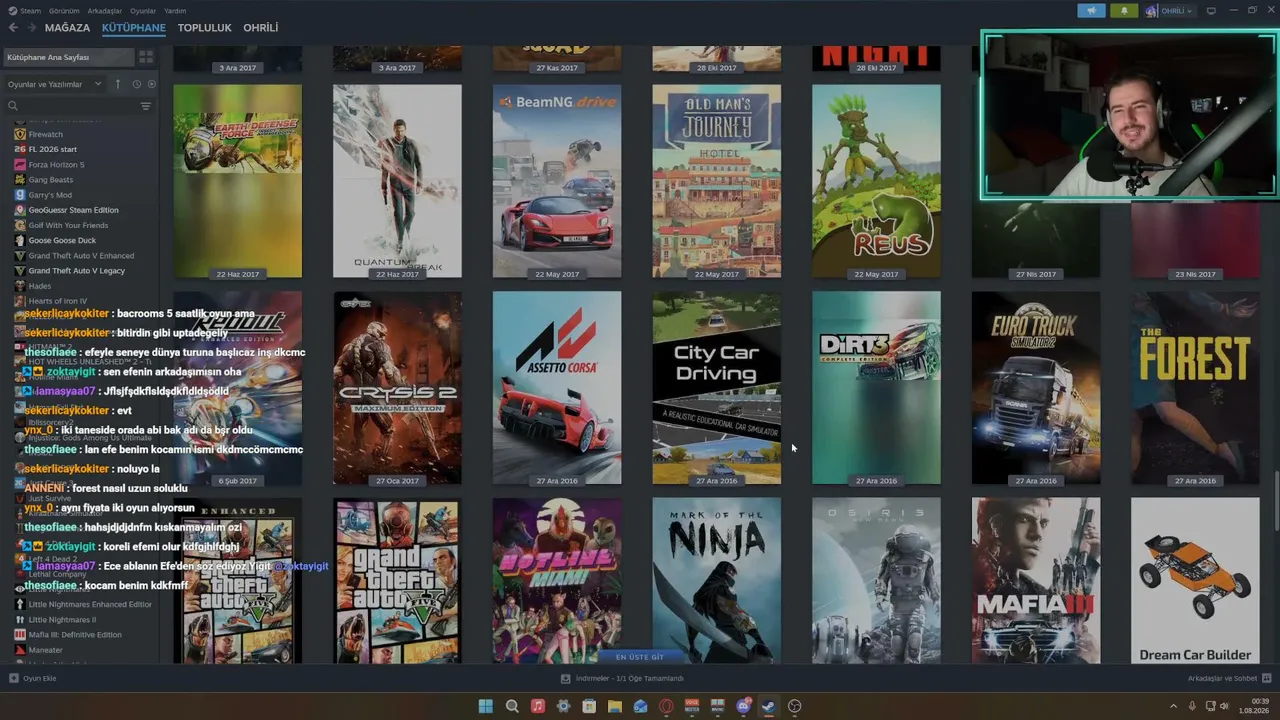Sort library list with the up arrow
The height and width of the screenshot is (720, 1280).
coord(118,84)
